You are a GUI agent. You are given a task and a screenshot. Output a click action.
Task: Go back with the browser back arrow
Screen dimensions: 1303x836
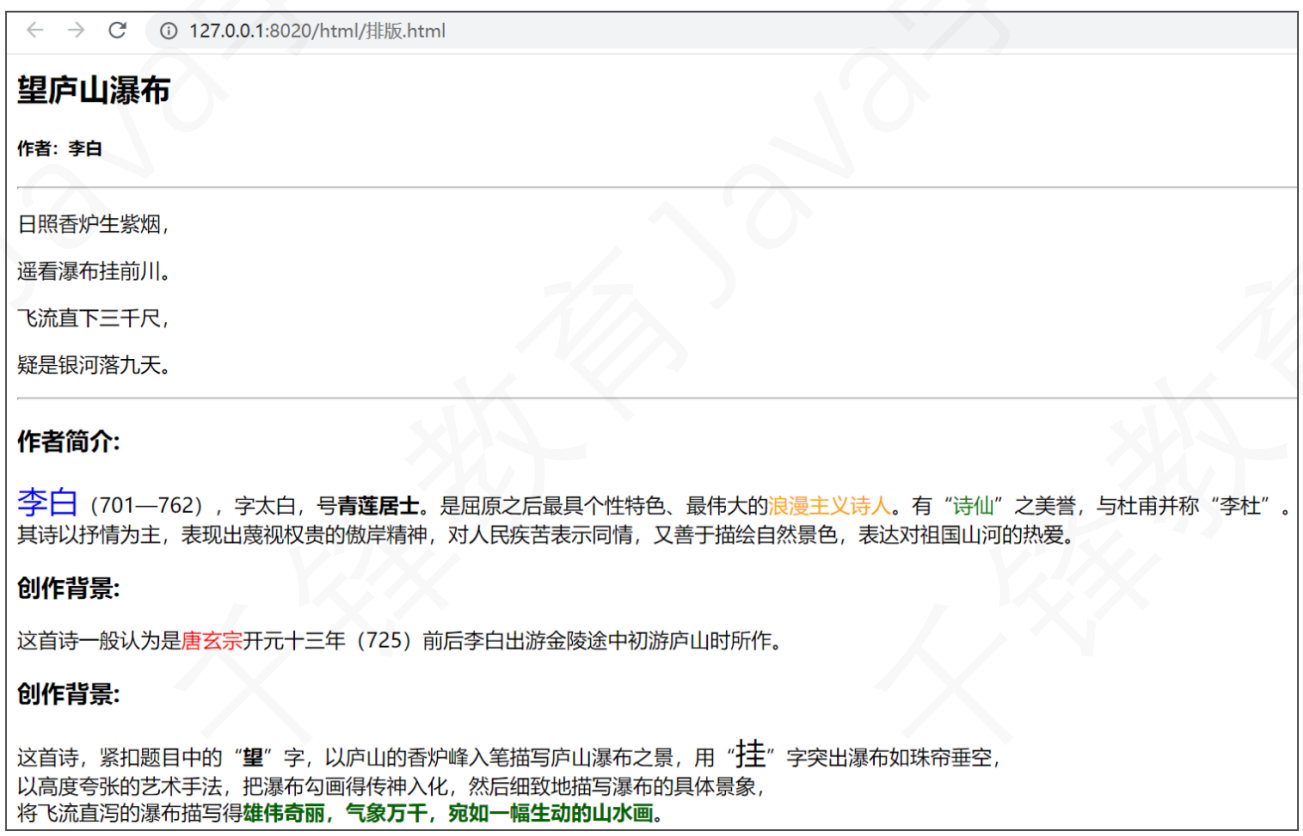35,31
